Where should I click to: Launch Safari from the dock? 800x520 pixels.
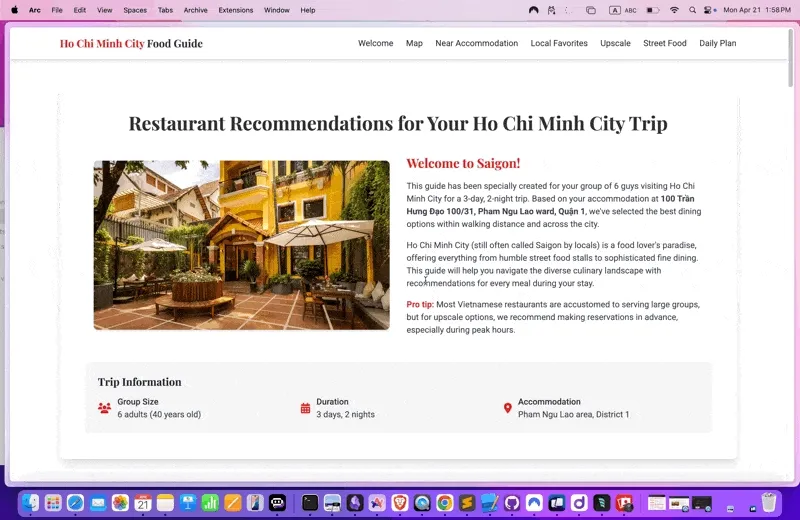[75, 502]
